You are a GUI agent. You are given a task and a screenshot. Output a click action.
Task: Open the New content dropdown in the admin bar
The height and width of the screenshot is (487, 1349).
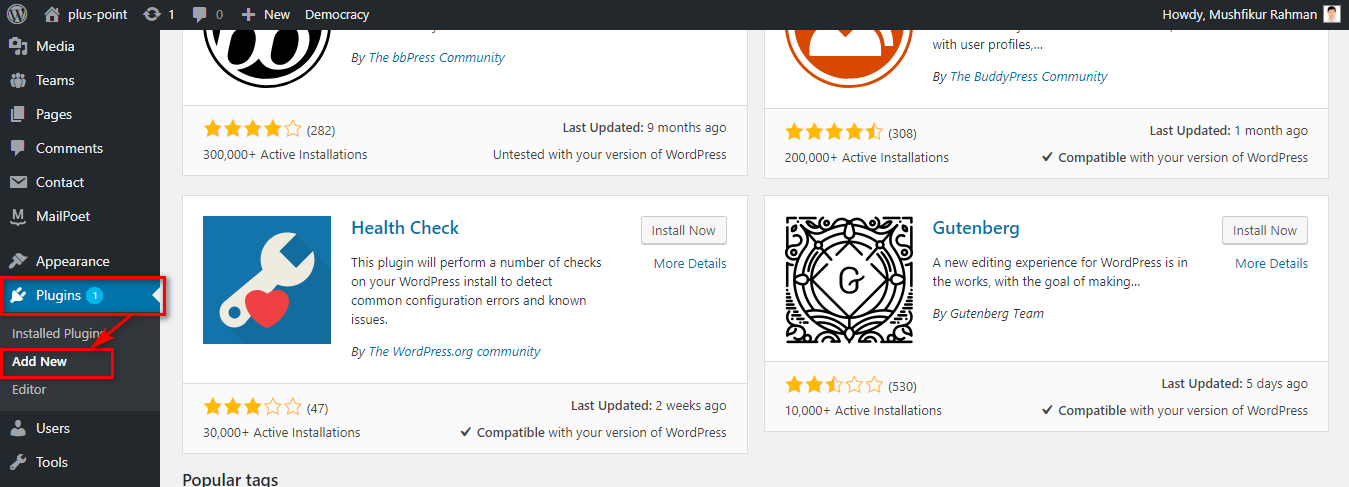pos(266,14)
